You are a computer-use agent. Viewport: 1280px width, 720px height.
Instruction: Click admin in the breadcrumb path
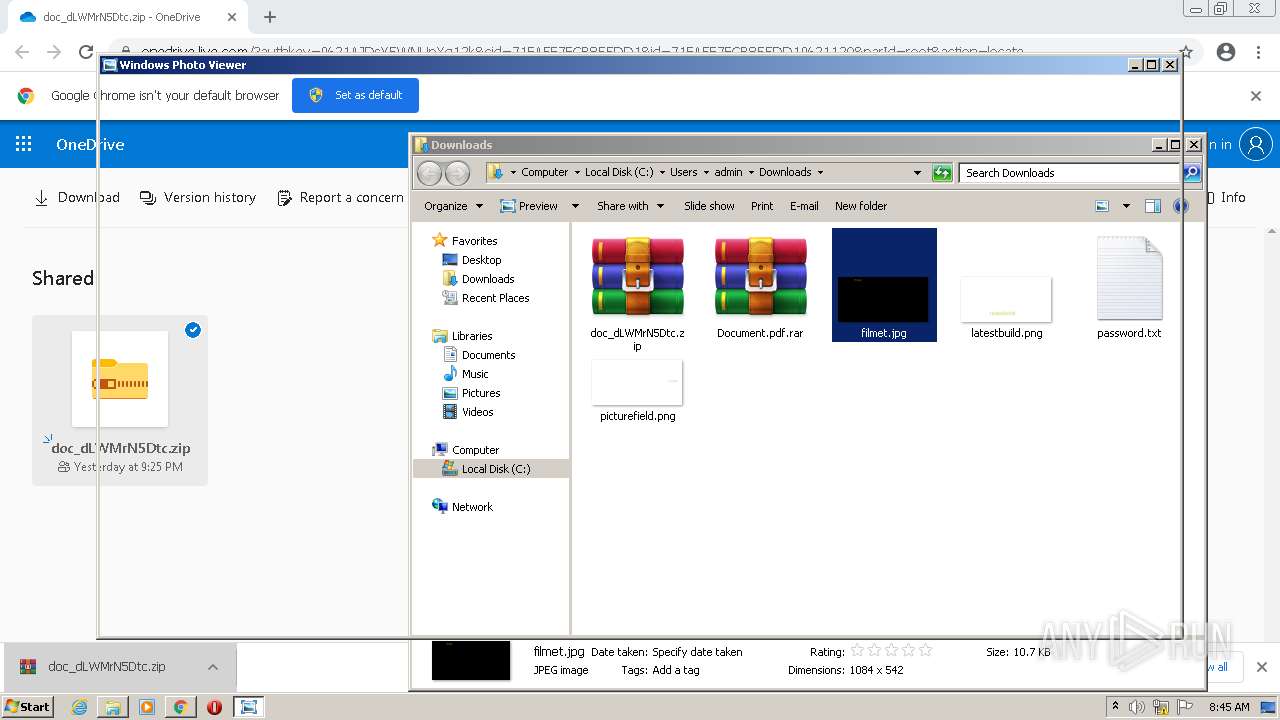(728, 172)
